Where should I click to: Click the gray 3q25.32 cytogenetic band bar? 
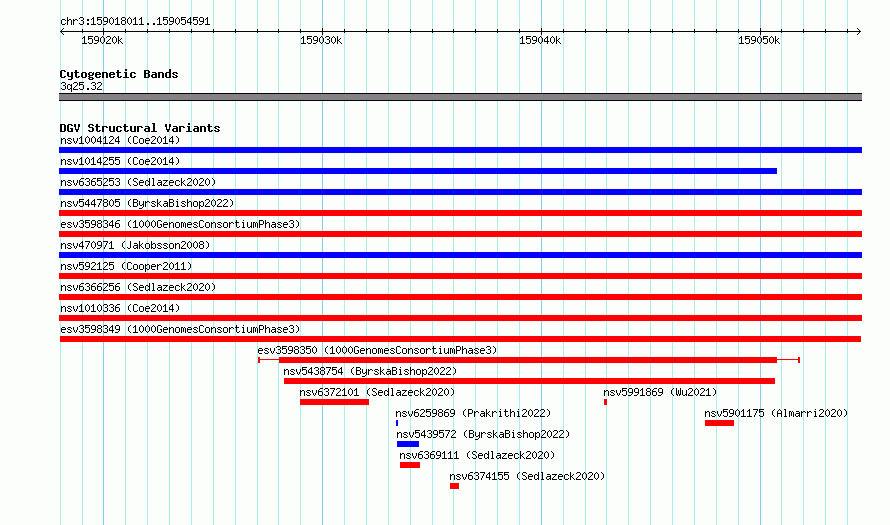(x=460, y=97)
